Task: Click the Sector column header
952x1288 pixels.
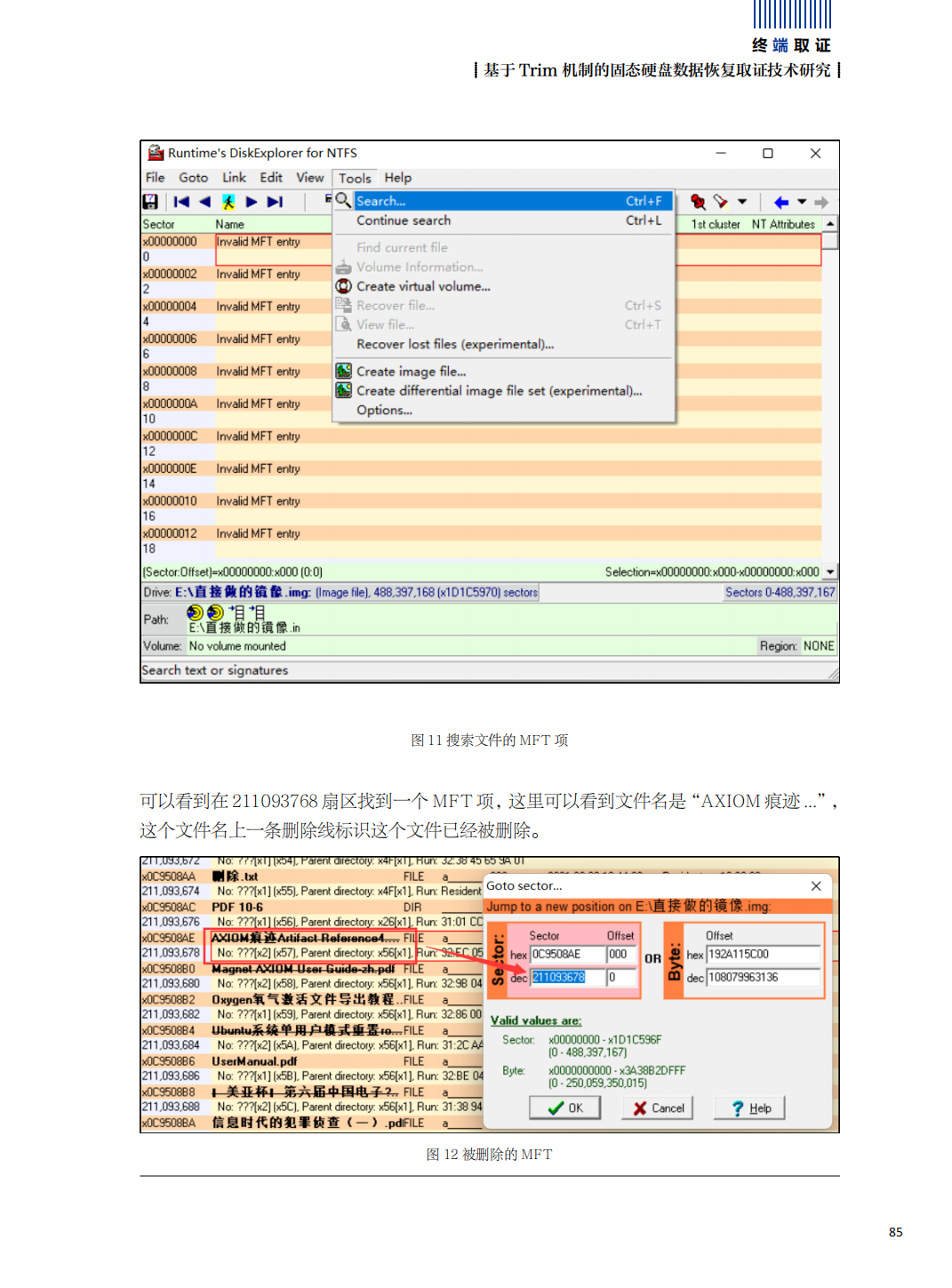Action: [x=177, y=224]
